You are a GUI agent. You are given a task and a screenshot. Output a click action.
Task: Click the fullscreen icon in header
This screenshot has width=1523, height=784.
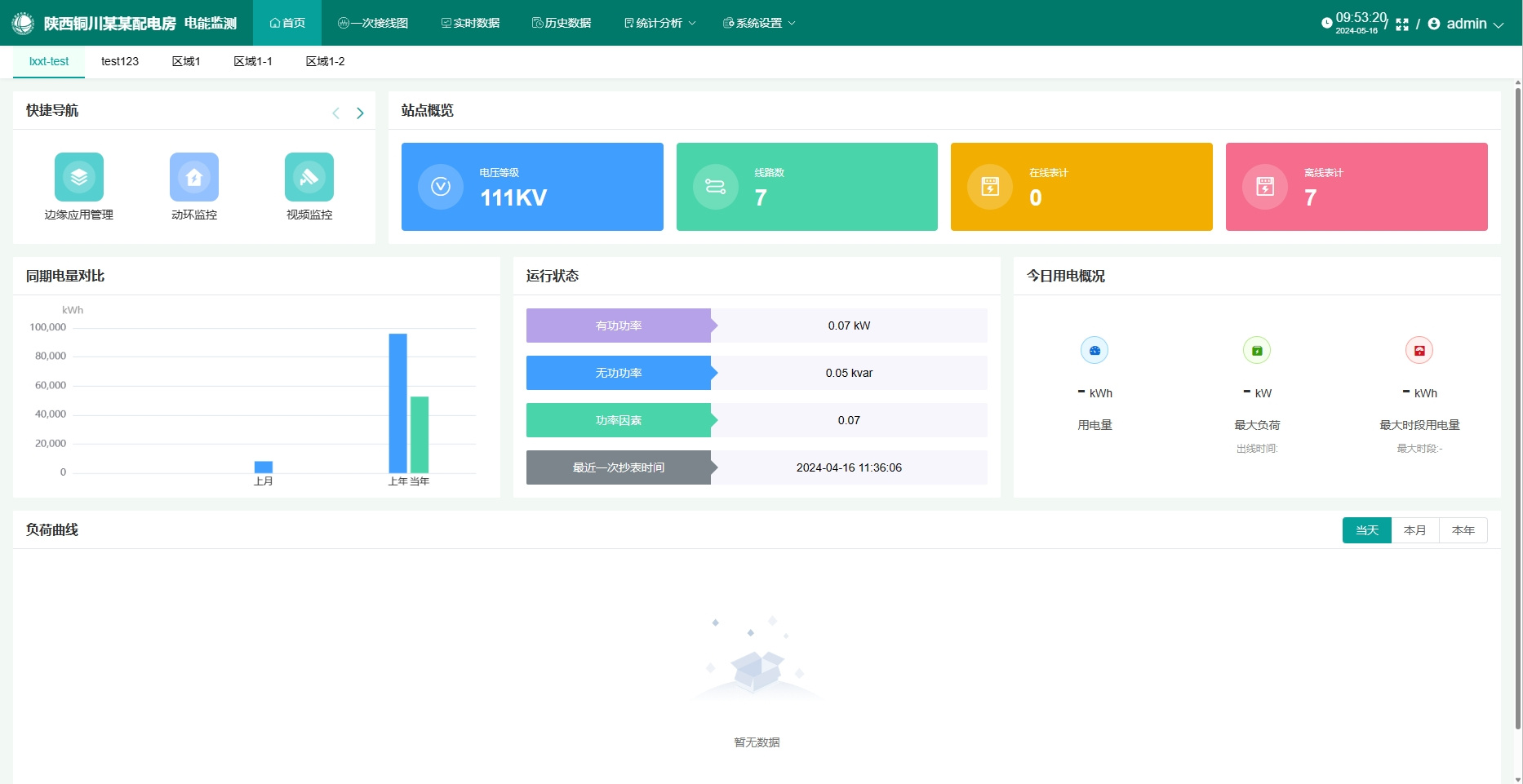click(1402, 24)
